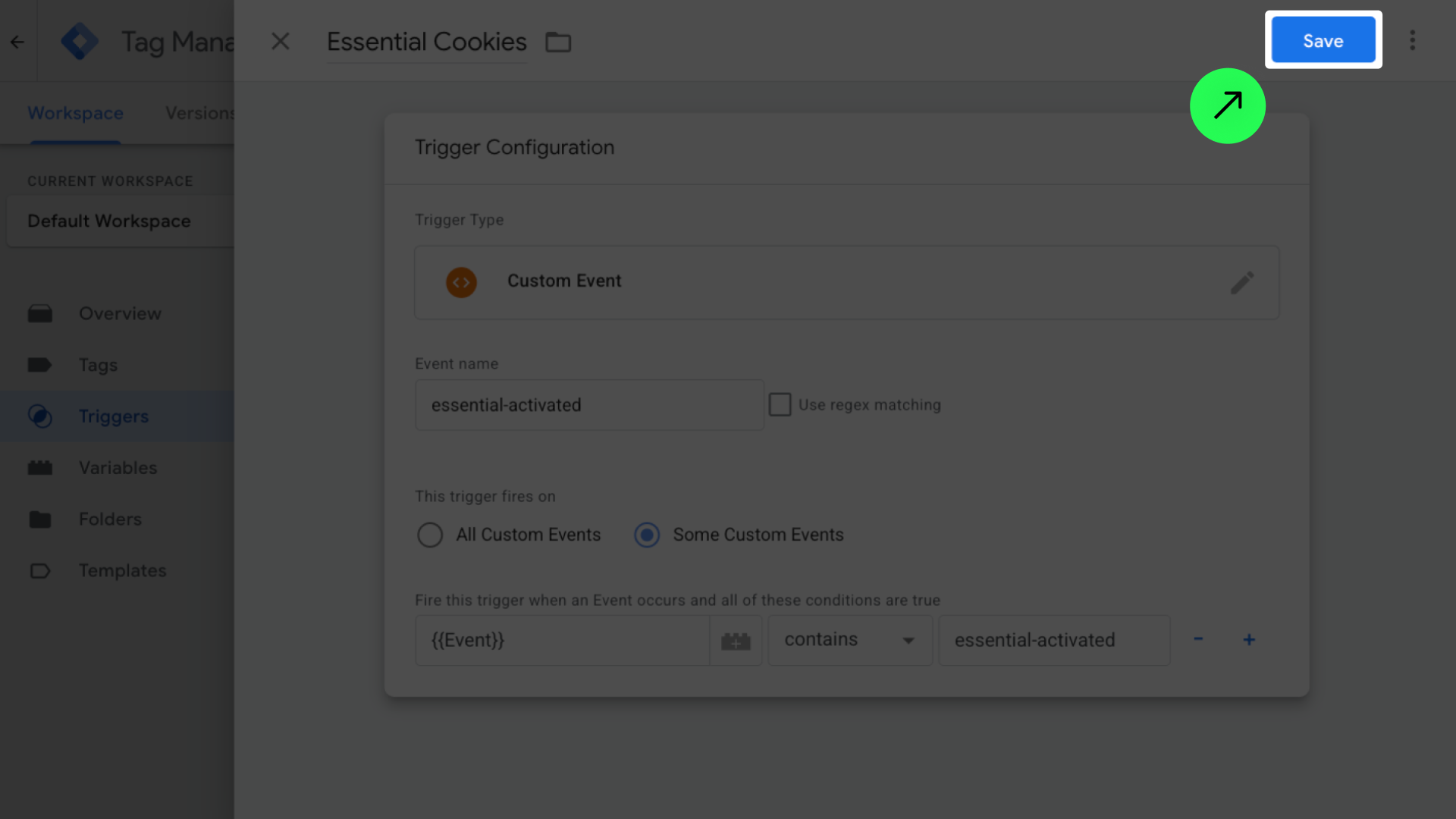This screenshot has height=819, width=1456.
Task: Select the Some Custom Events radio button
Action: pyautogui.click(x=647, y=535)
